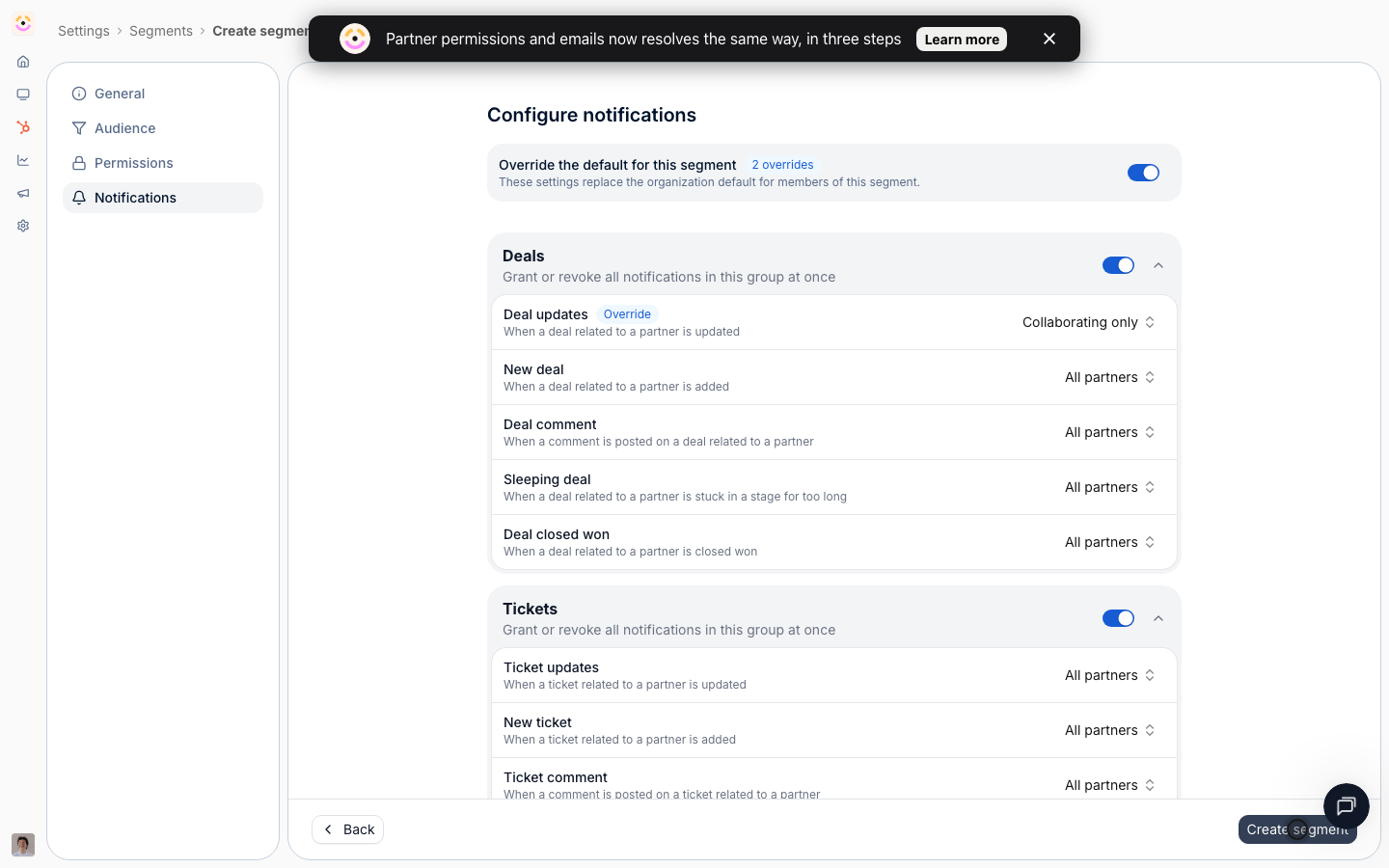Click the app logo in the top-left corner

[x=23, y=23]
